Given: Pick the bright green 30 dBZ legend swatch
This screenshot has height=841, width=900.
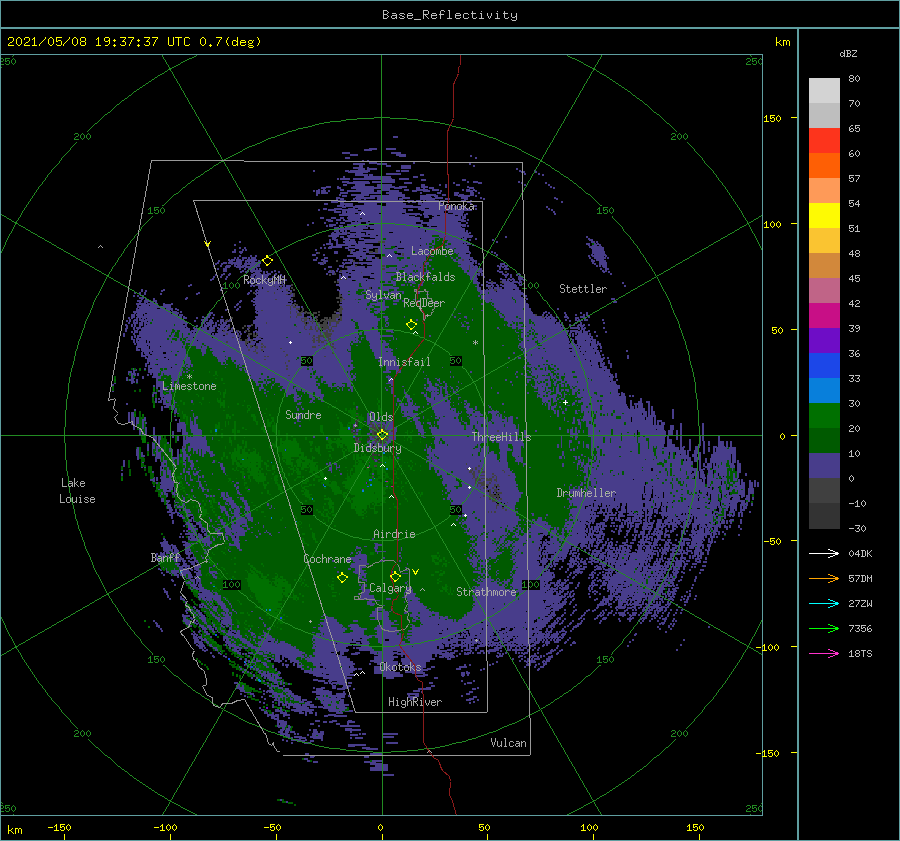Looking at the screenshot, I should (x=824, y=416).
